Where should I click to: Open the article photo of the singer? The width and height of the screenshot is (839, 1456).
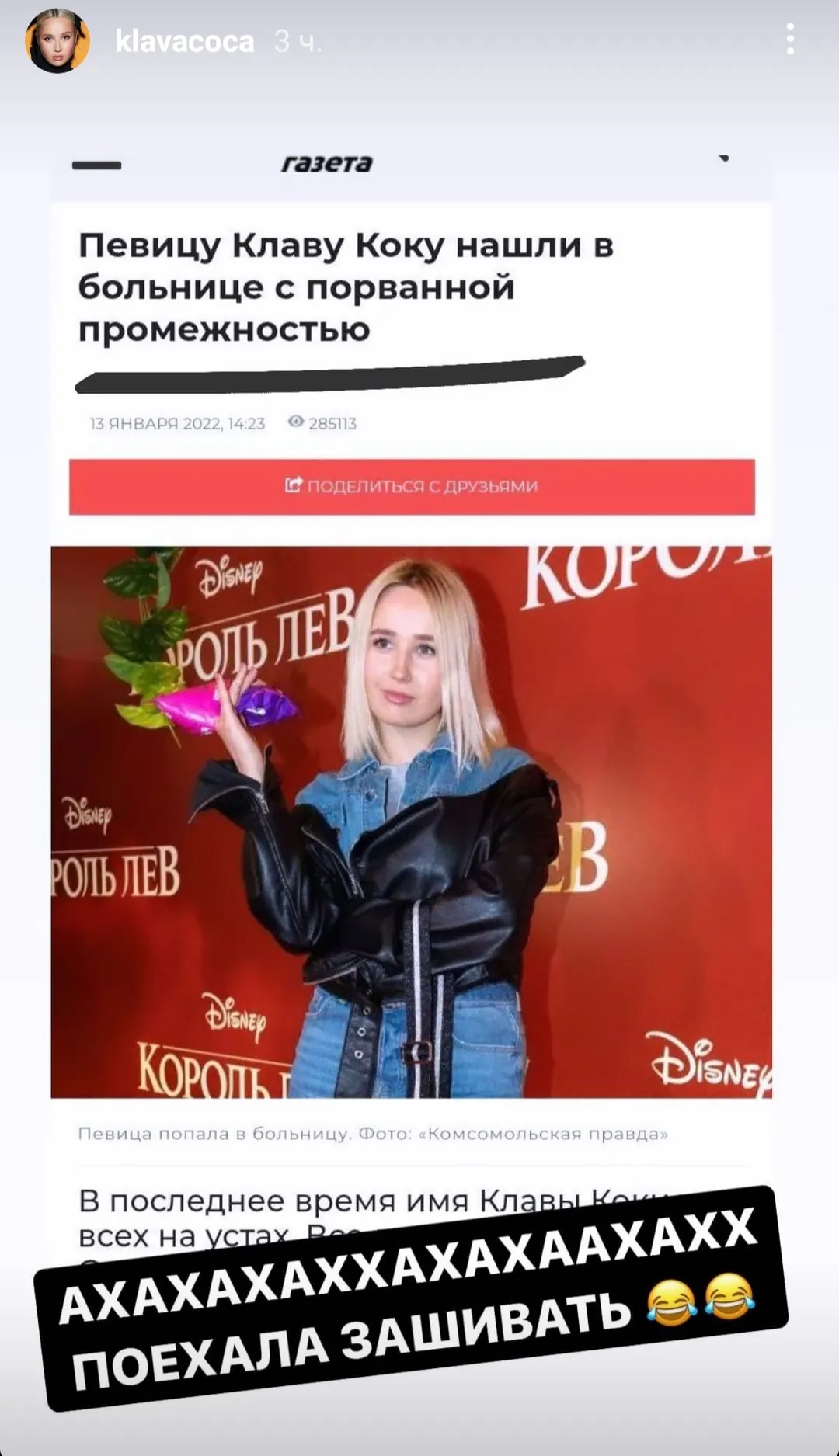[412, 822]
